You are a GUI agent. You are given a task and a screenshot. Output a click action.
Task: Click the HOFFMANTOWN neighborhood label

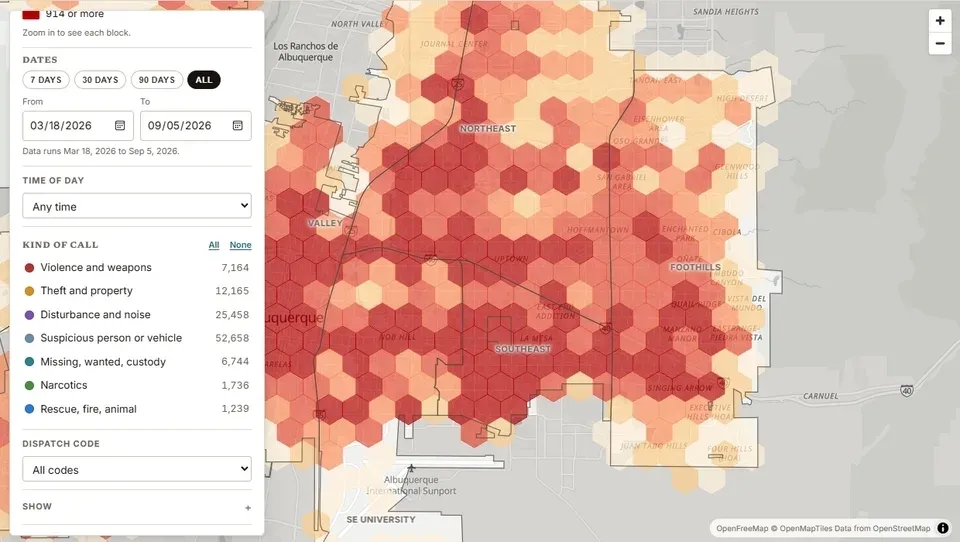point(598,230)
